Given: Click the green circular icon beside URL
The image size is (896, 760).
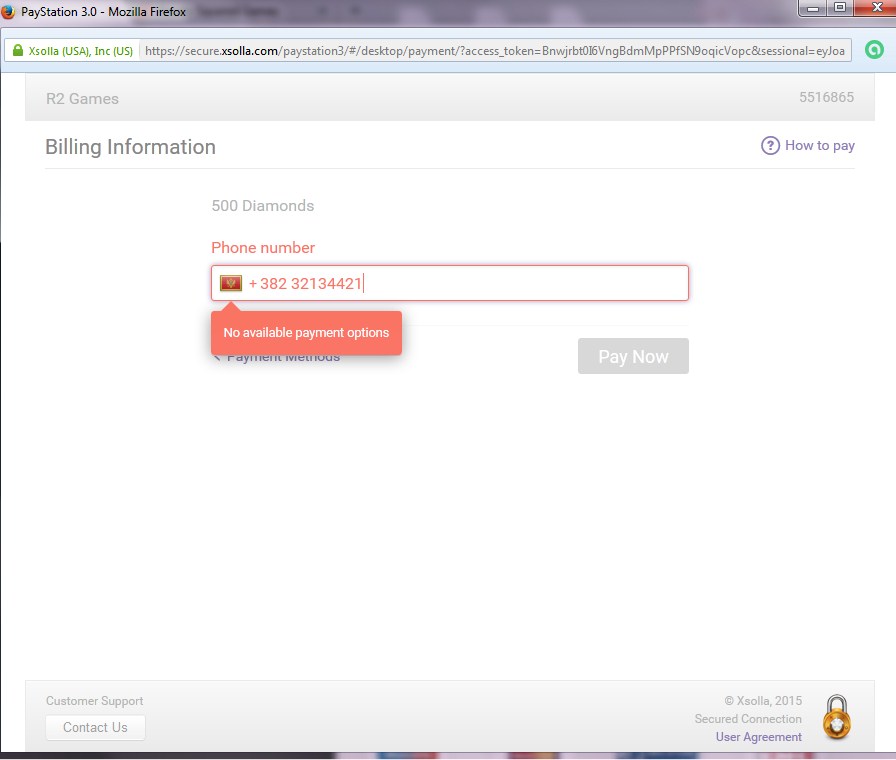Looking at the screenshot, I should coord(873,50).
